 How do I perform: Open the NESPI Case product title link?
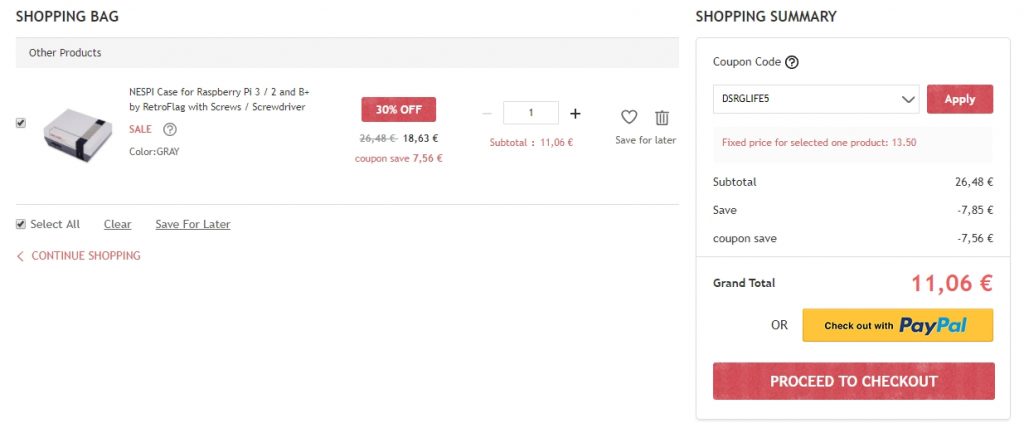[217, 98]
